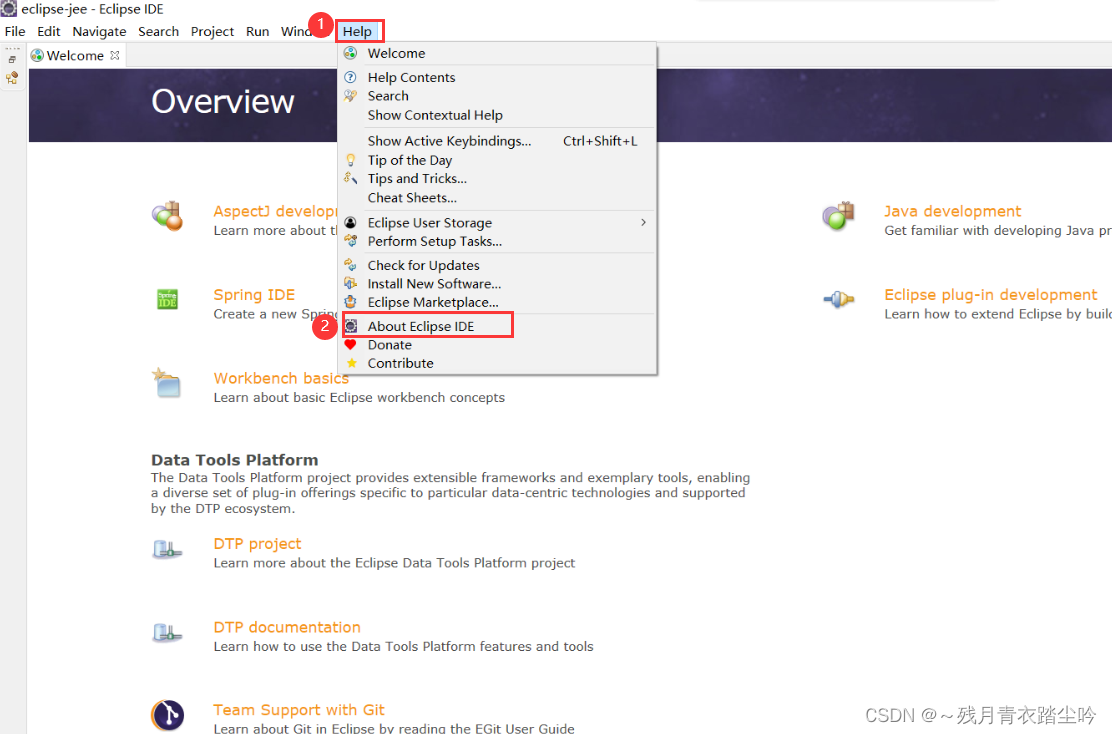Click the Eclipse plug-in development plug icon
Viewport: 1112px width, 734px height.
pyautogui.click(x=839, y=299)
